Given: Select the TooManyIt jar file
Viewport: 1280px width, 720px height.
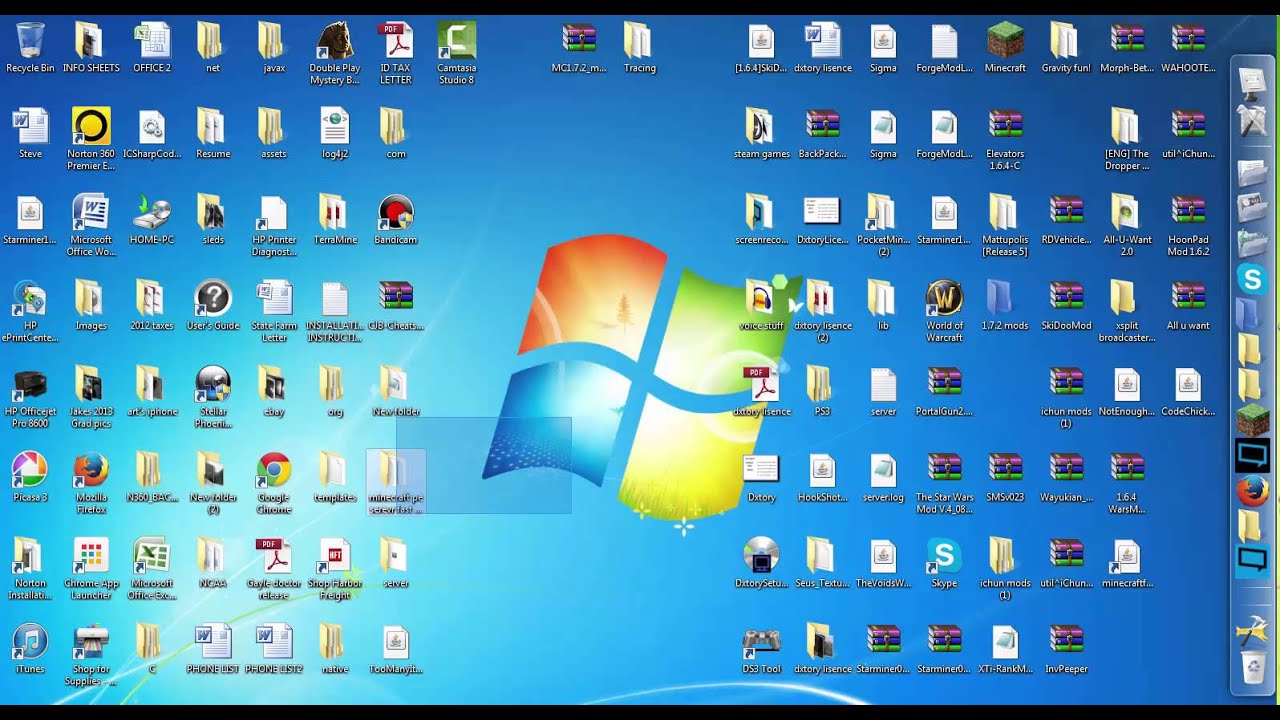Looking at the screenshot, I should 396,649.
